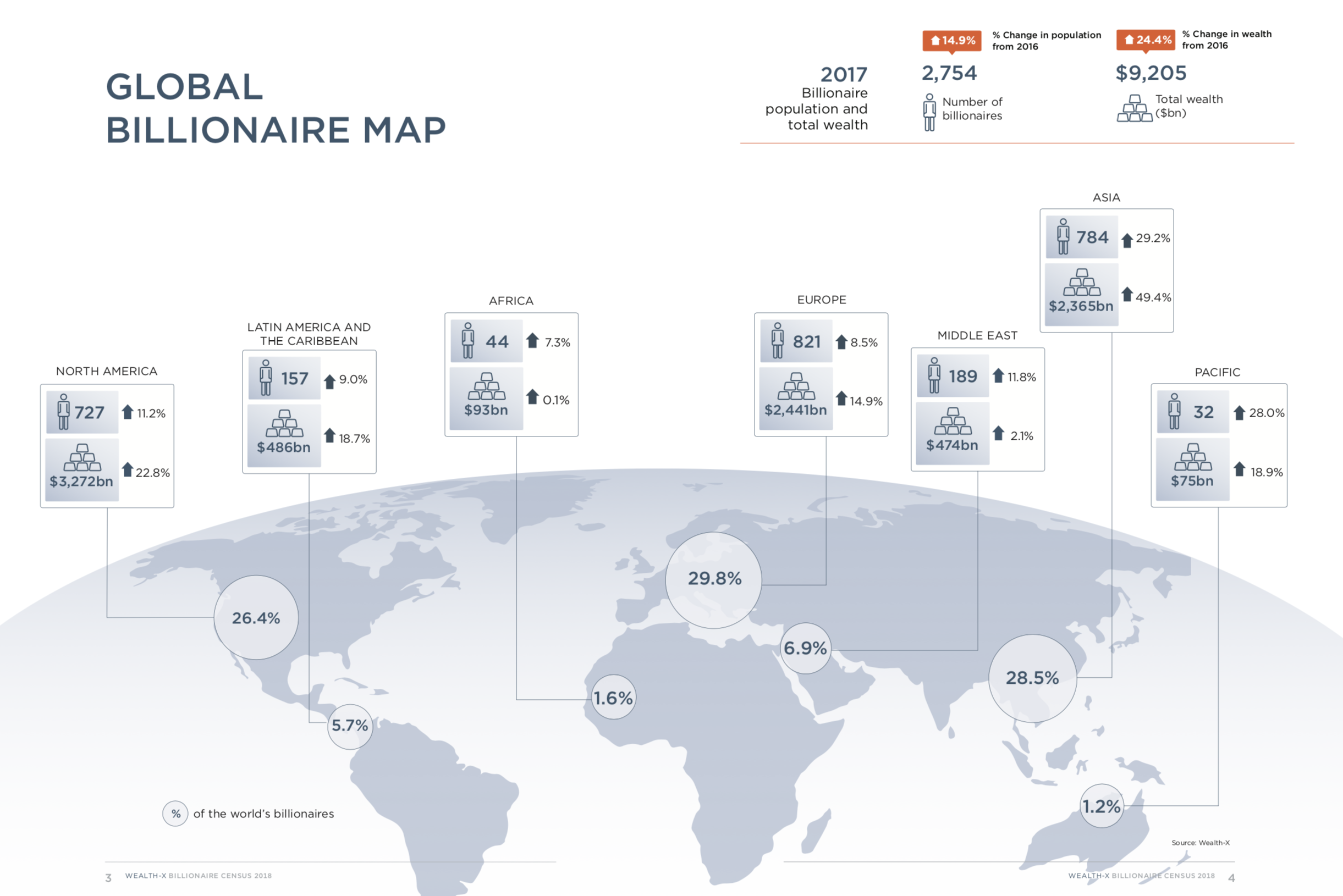Click the 1.2% bubble near Australia

coord(1101,806)
